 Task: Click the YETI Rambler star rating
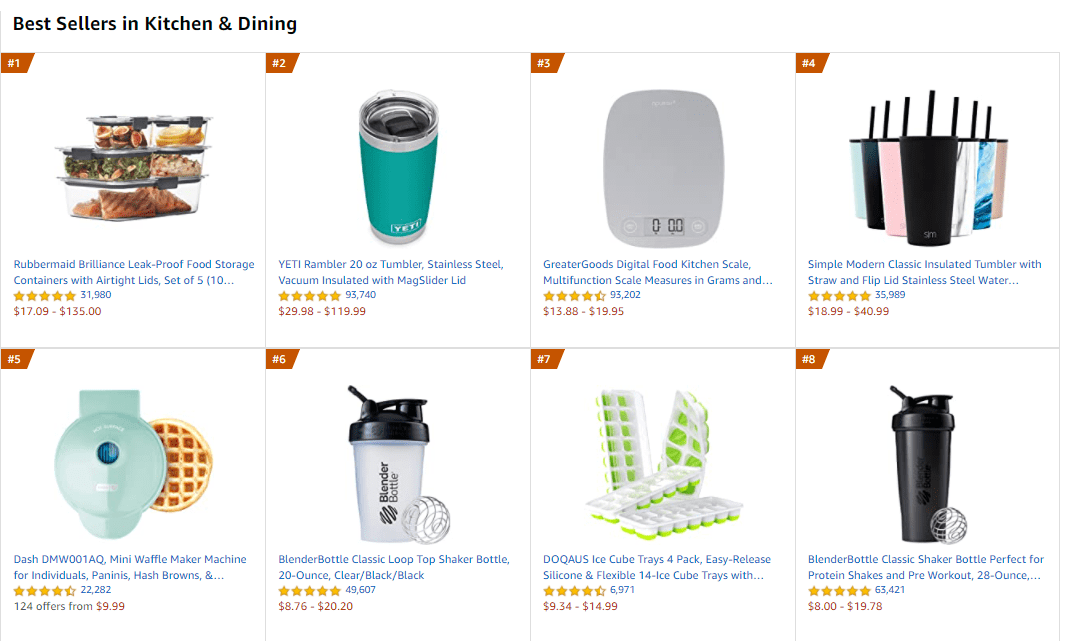(310, 296)
